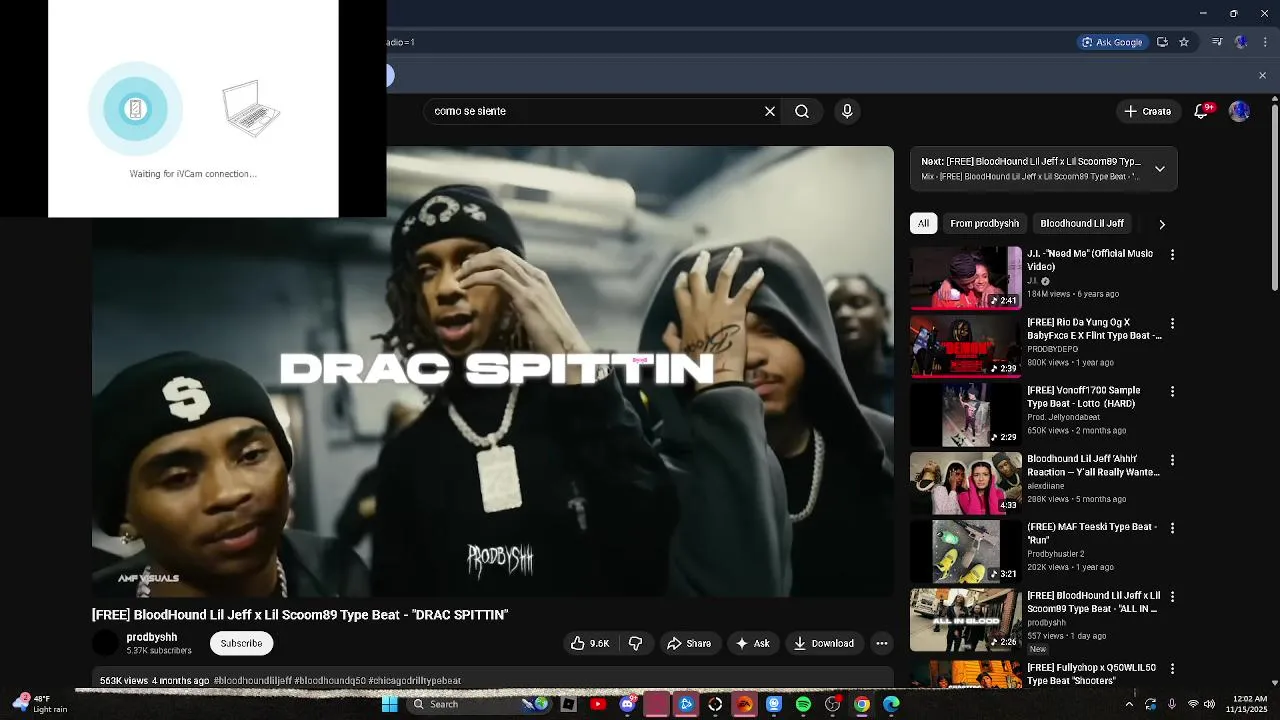
Task: Click the Ask button under the video
Action: (x=752, y=643)
